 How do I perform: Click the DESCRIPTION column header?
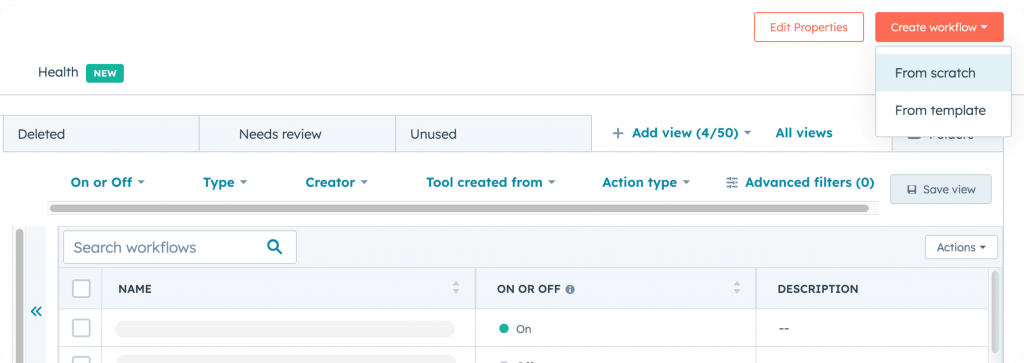pyautogui.click(x=818, y=289)
